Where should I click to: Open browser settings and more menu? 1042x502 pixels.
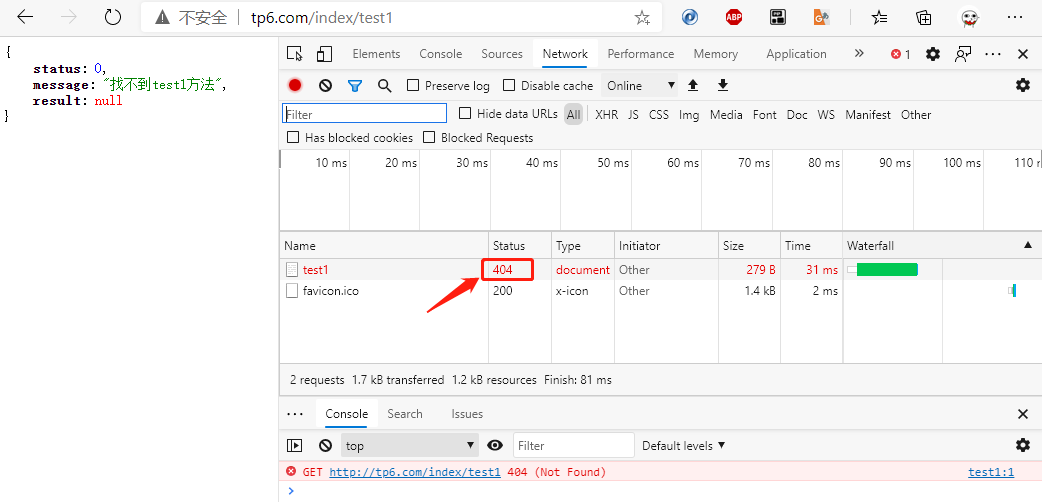point(1014,18)
